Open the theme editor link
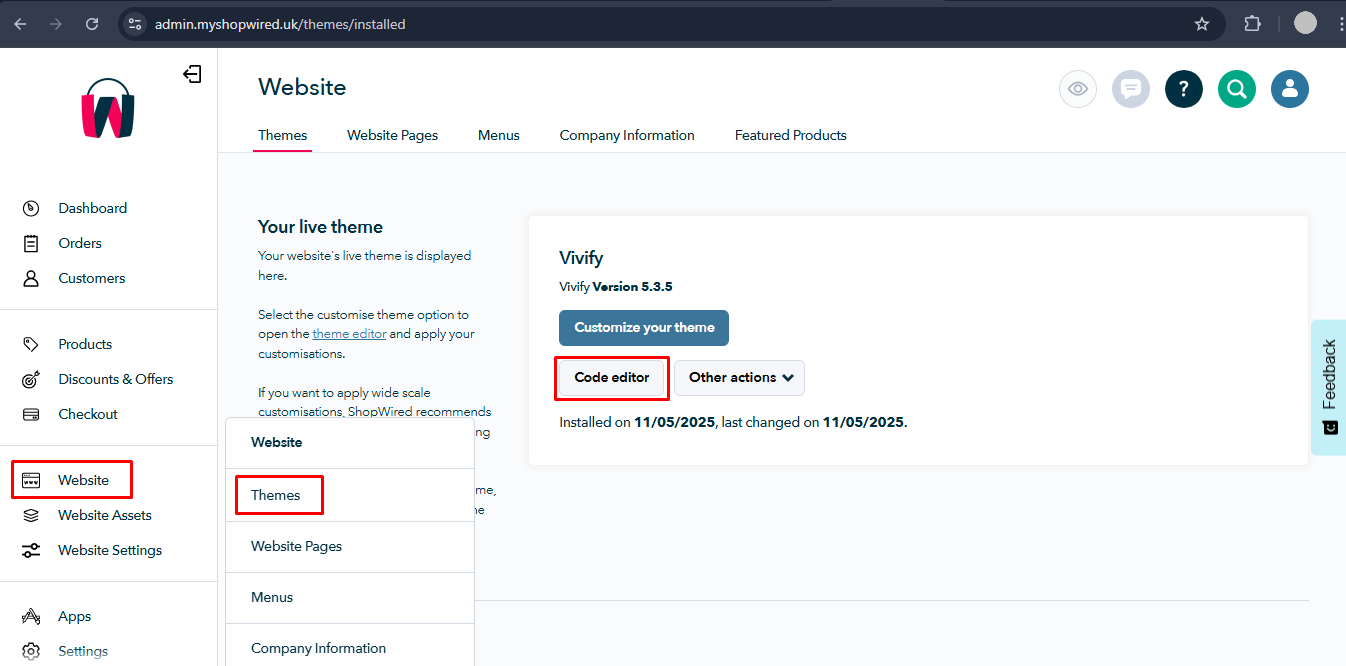 [x=349, y=333]
